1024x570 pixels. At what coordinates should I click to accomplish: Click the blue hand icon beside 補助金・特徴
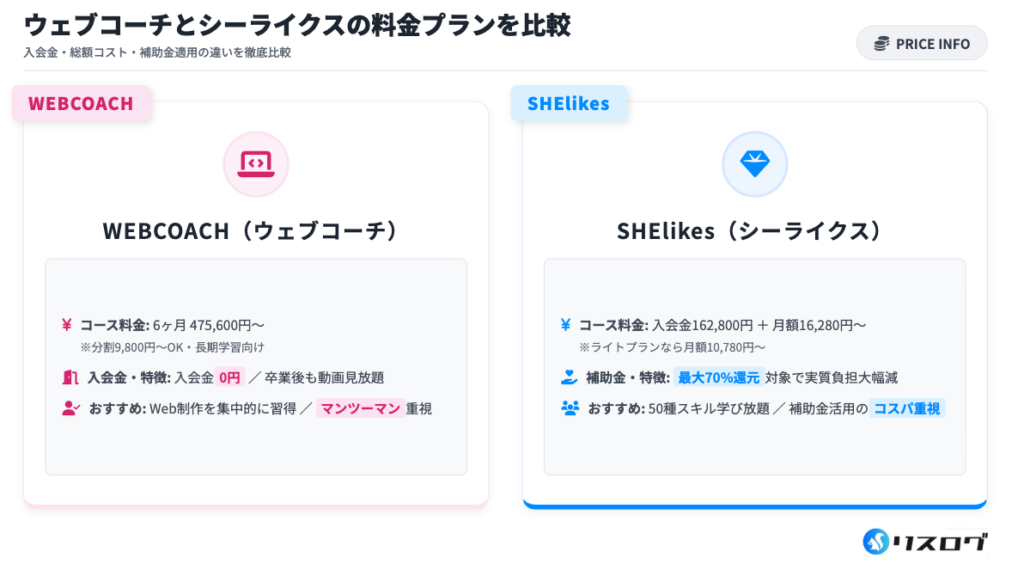[569, 378]
